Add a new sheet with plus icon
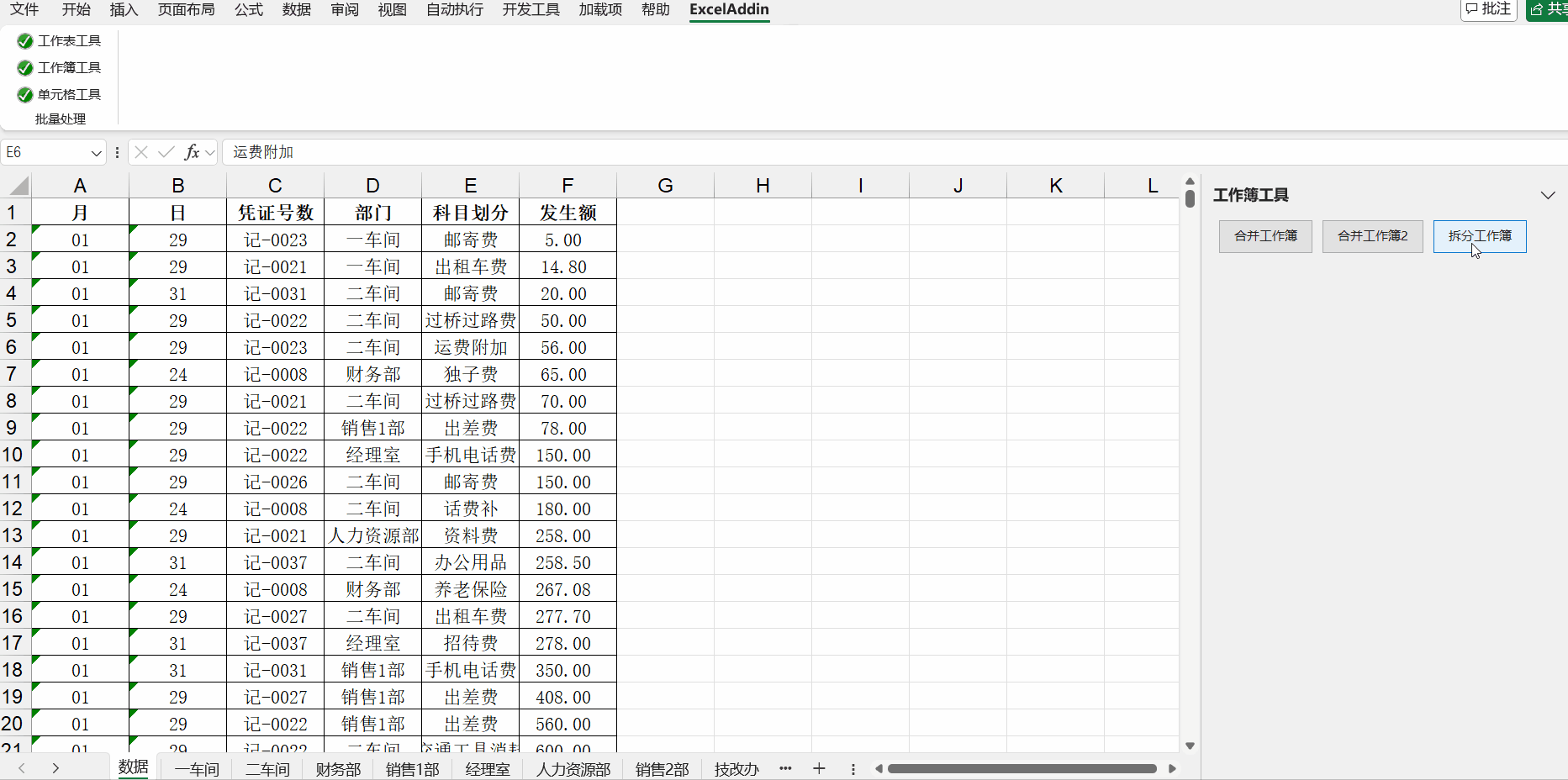This screenshot has width=1568, height=780. pos(819,768)
